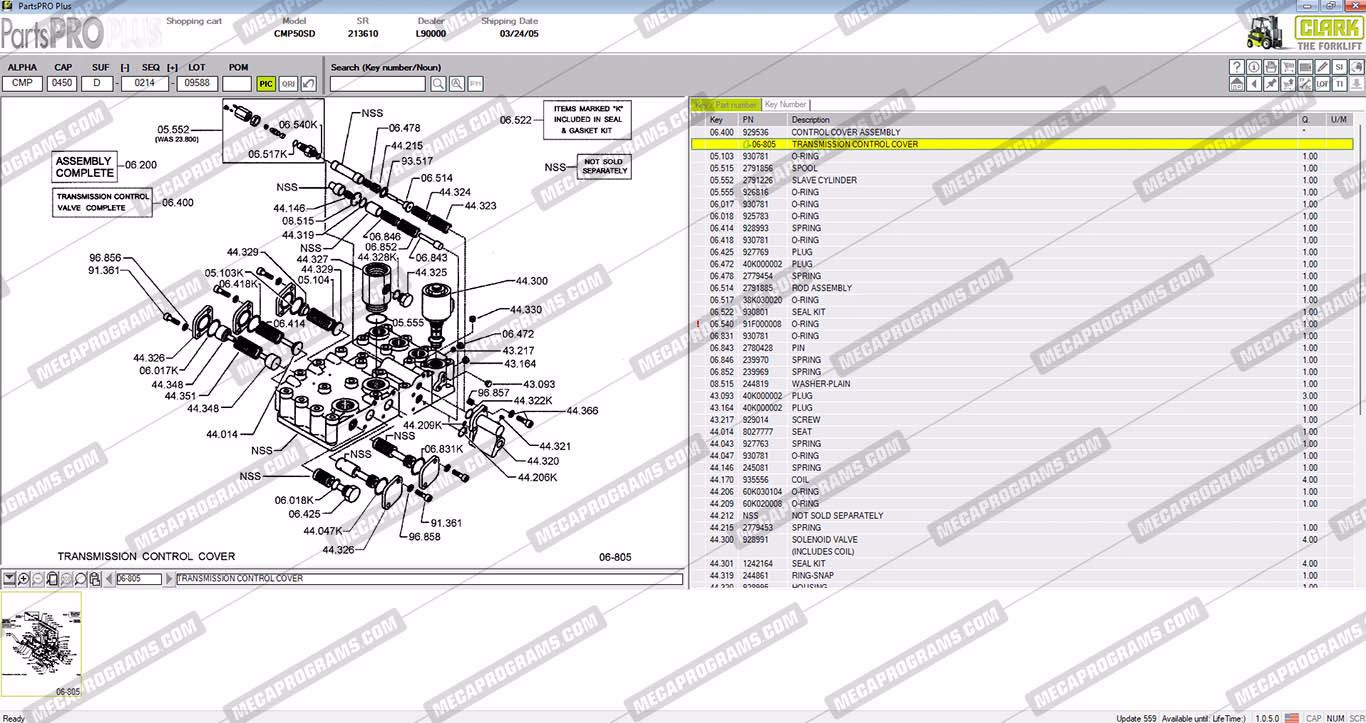Screen dimensions: 1366x723
Task: Click the SEQ field showing 0214
Action: 144,84
